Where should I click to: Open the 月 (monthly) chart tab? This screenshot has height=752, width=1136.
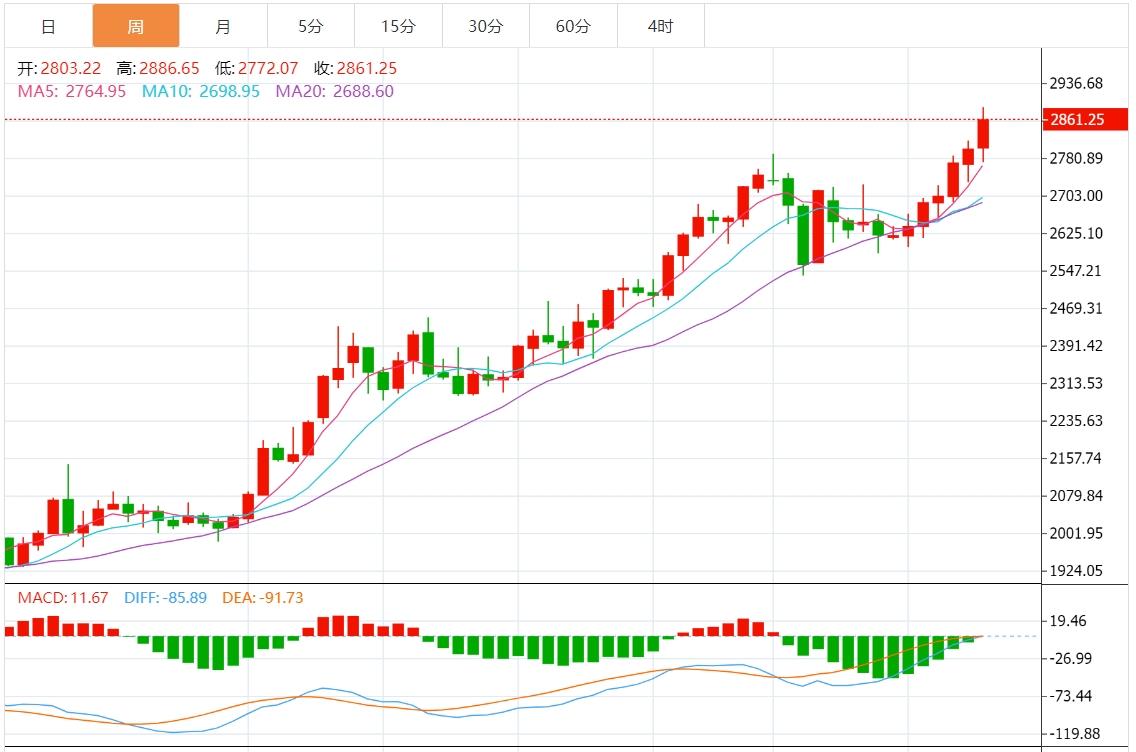click(223, 26)
